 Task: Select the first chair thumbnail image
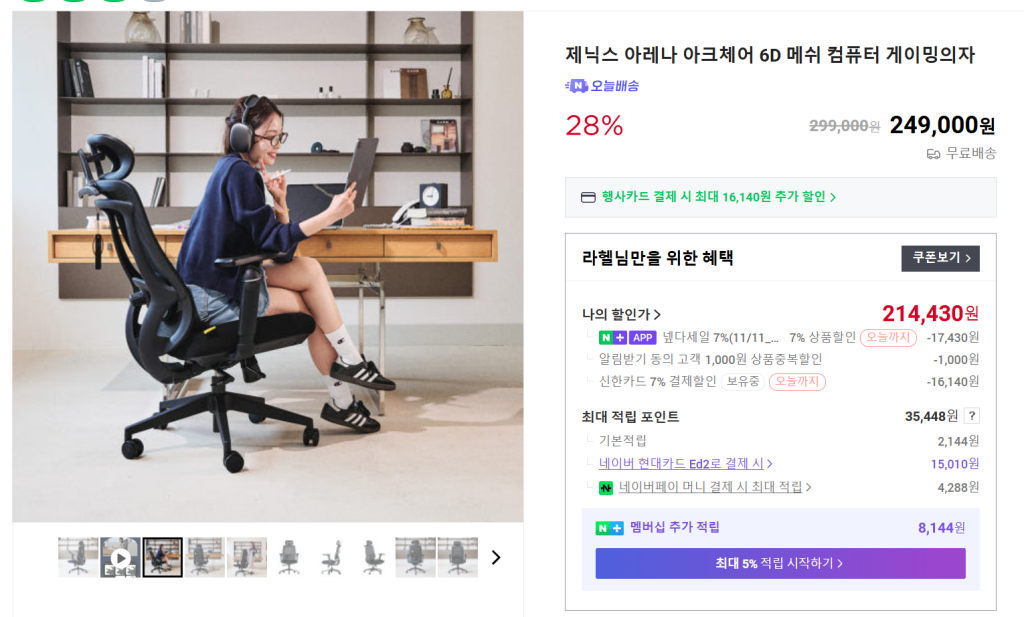(x=78, y=558)
